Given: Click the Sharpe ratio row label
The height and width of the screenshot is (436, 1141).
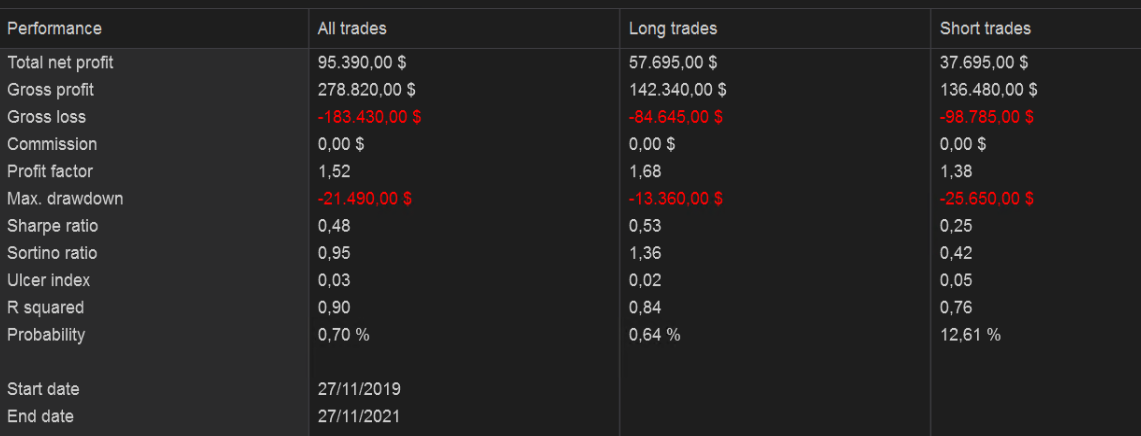Looking at the screenshot, I should coord(53,226).
